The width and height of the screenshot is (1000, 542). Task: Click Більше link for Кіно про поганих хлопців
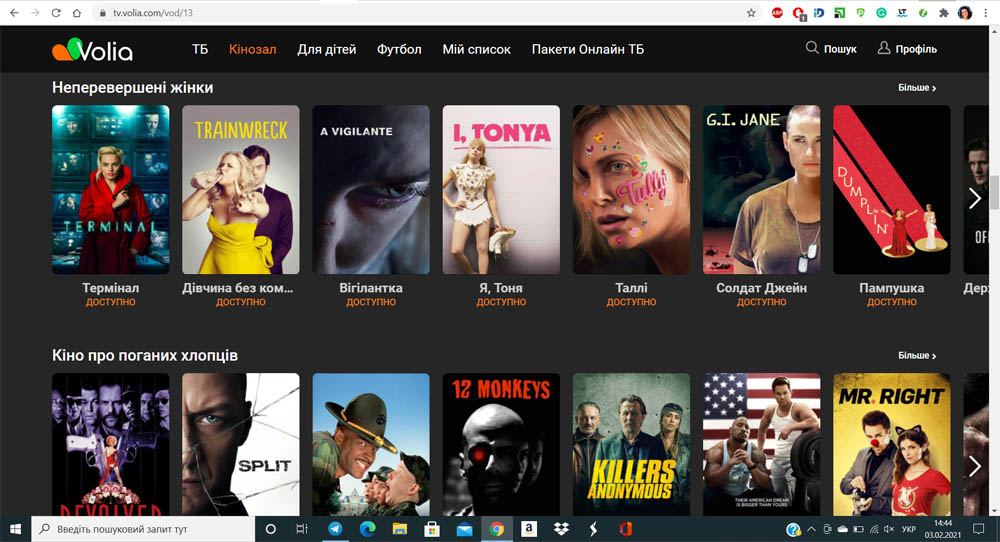click(x=917, y=355)
